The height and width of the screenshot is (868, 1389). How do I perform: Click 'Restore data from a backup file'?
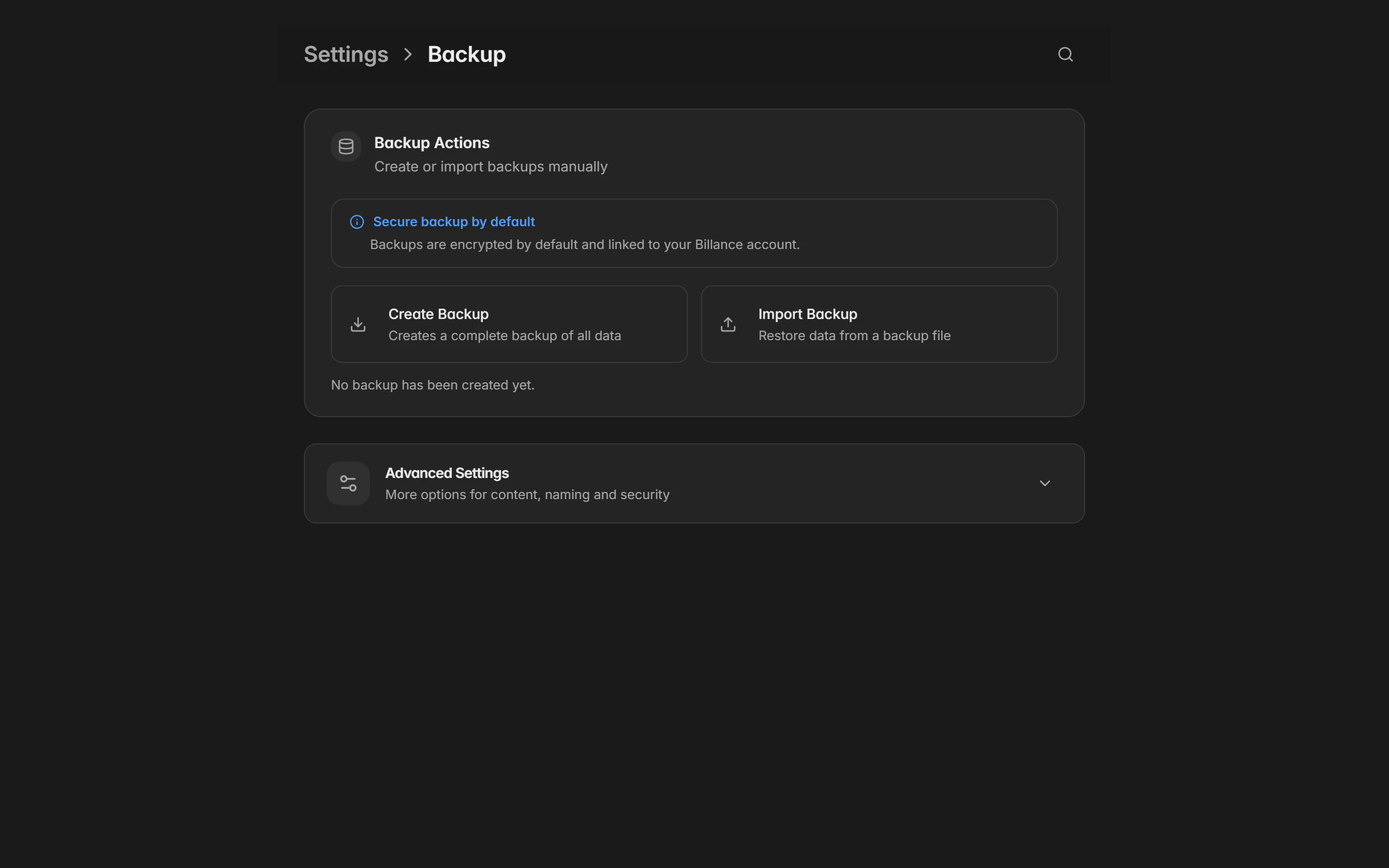(x=854, y=336)
